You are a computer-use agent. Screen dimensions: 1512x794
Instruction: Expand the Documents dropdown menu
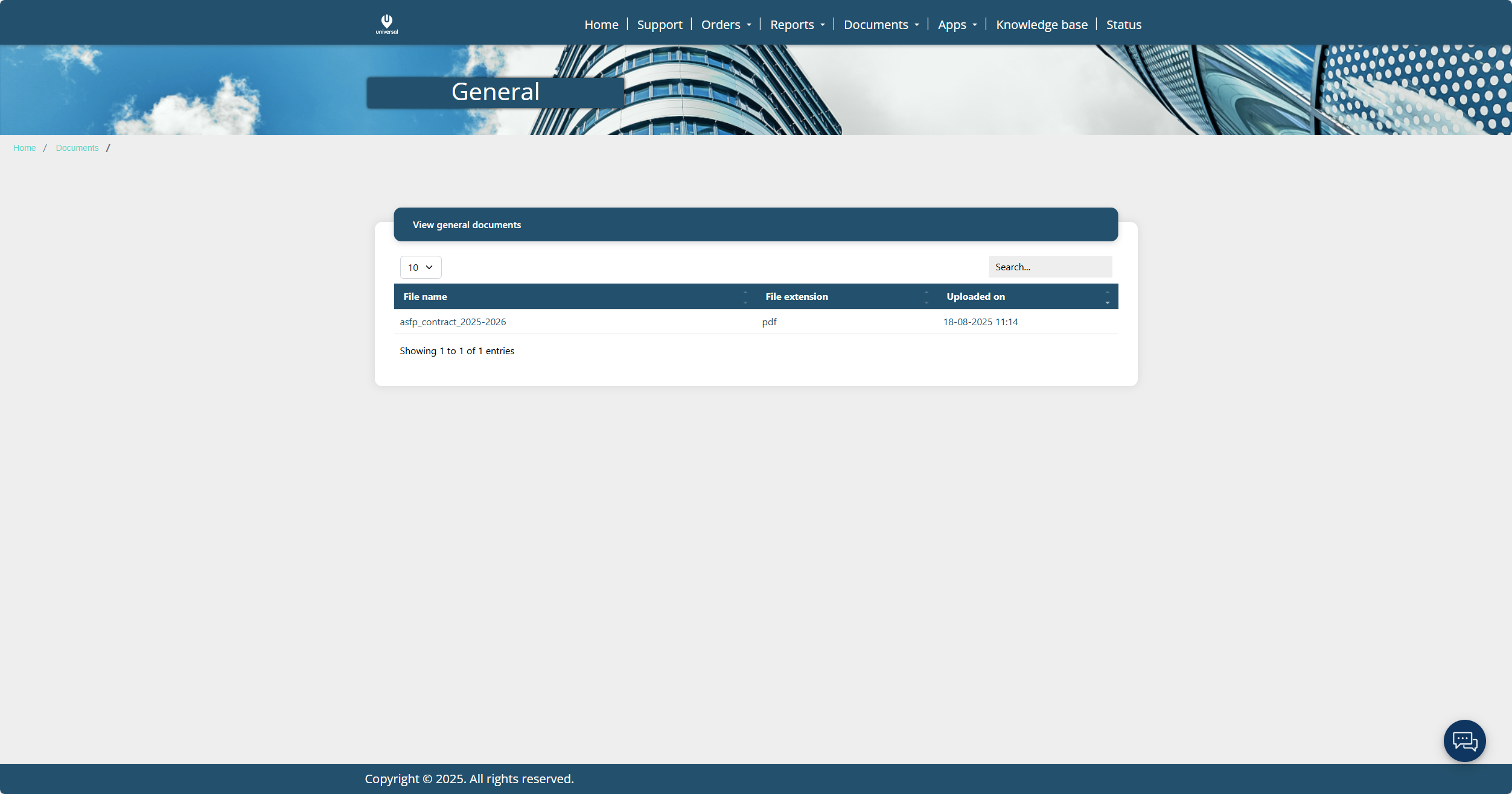(881, 25)
